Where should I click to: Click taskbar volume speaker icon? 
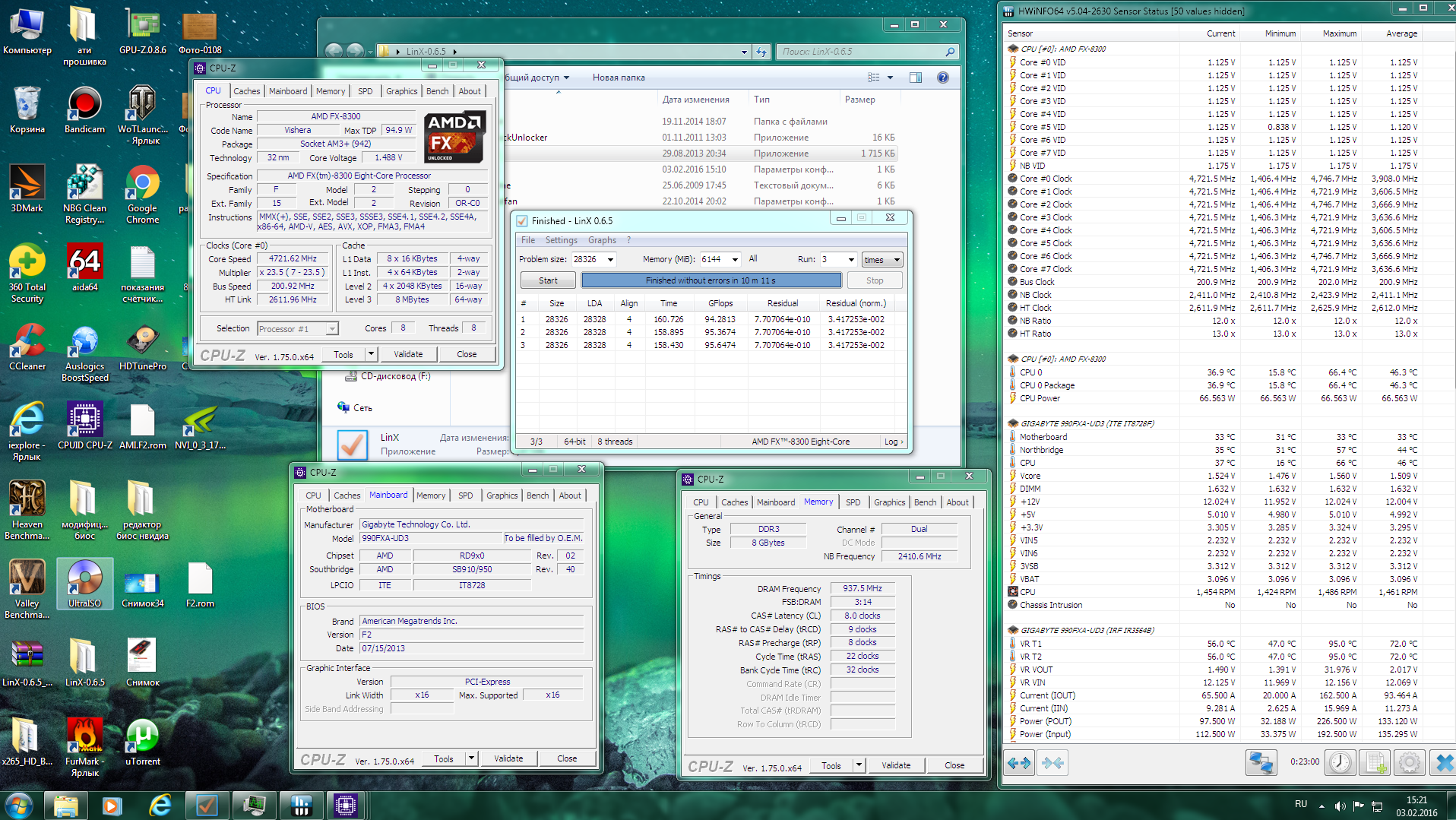[1340, 806]
